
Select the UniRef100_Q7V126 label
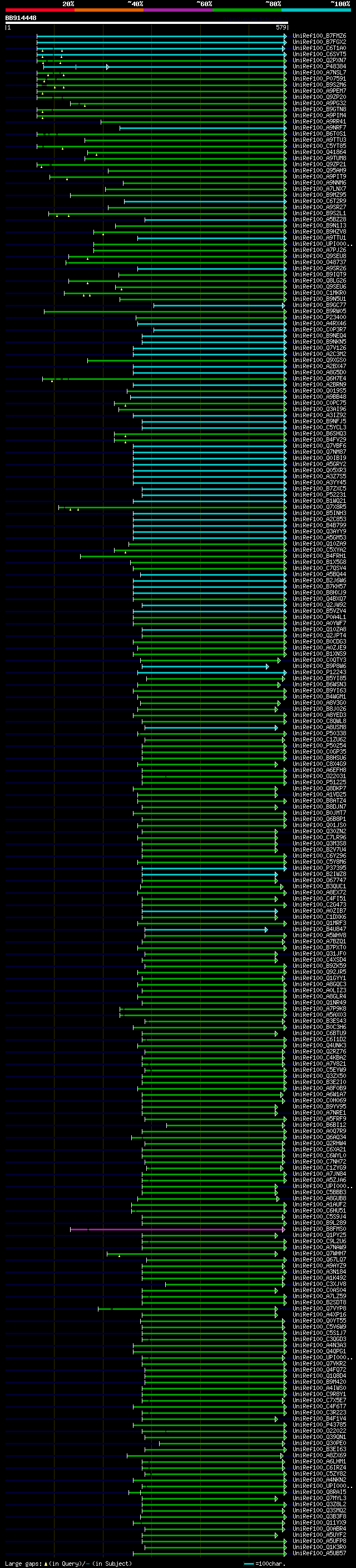pos(319,348)
